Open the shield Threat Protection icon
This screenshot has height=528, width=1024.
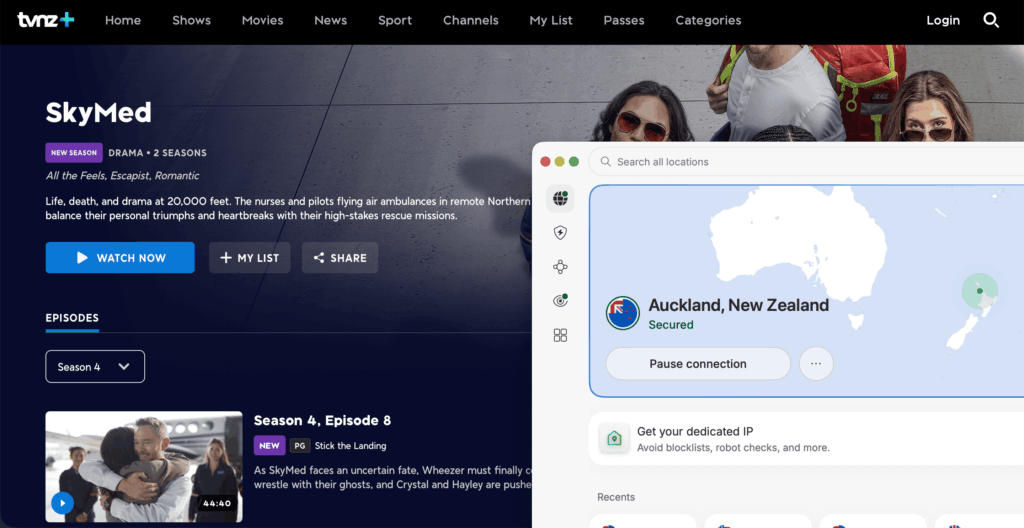tap(560, 233)
